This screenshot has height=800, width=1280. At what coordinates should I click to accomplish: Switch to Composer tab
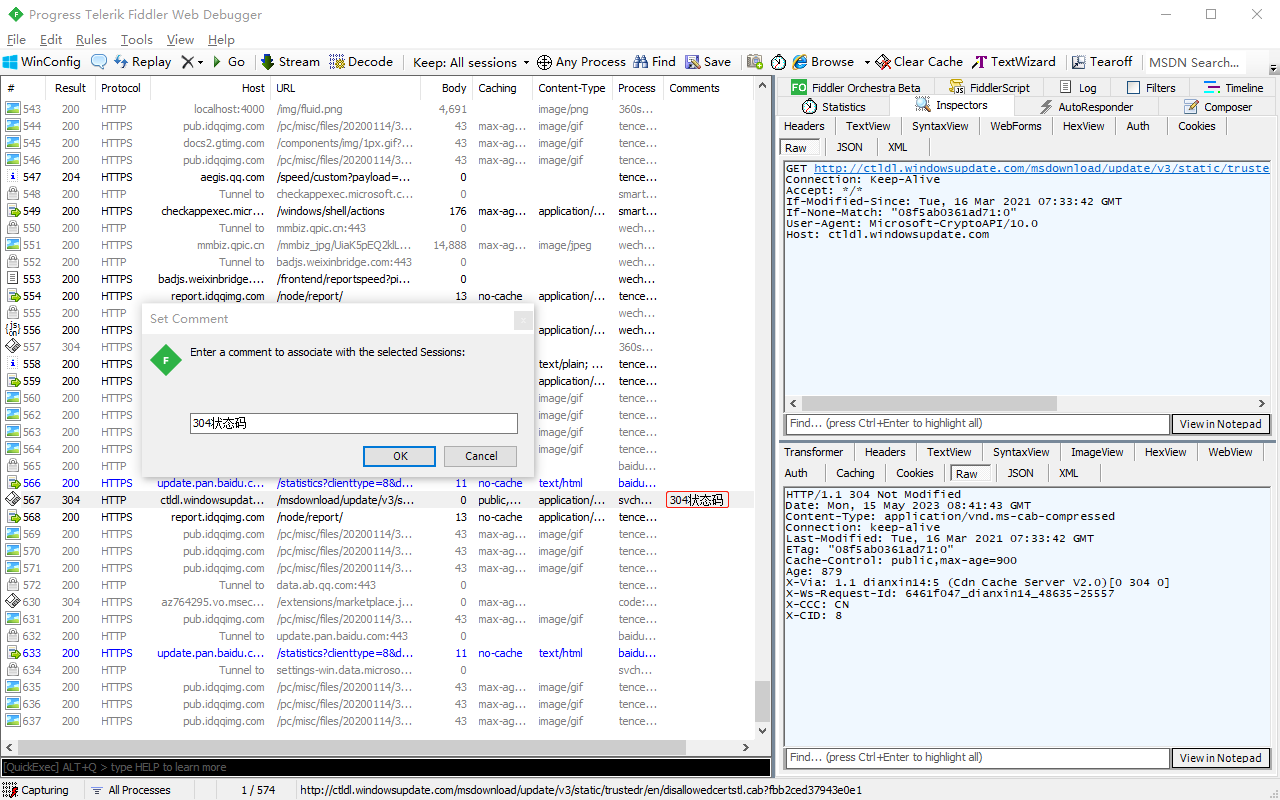pyautogui.click(x=1218, y=107)
